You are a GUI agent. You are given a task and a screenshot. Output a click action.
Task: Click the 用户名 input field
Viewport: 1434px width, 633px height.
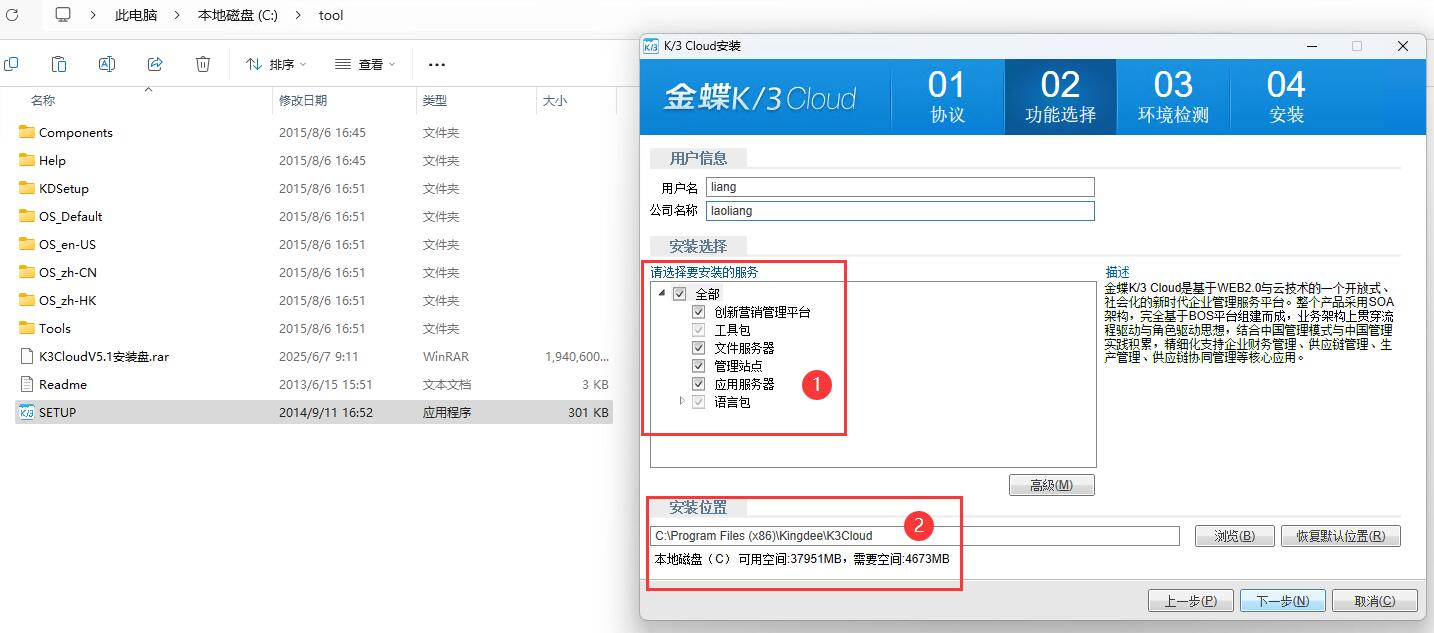click(x=900, y=187)
